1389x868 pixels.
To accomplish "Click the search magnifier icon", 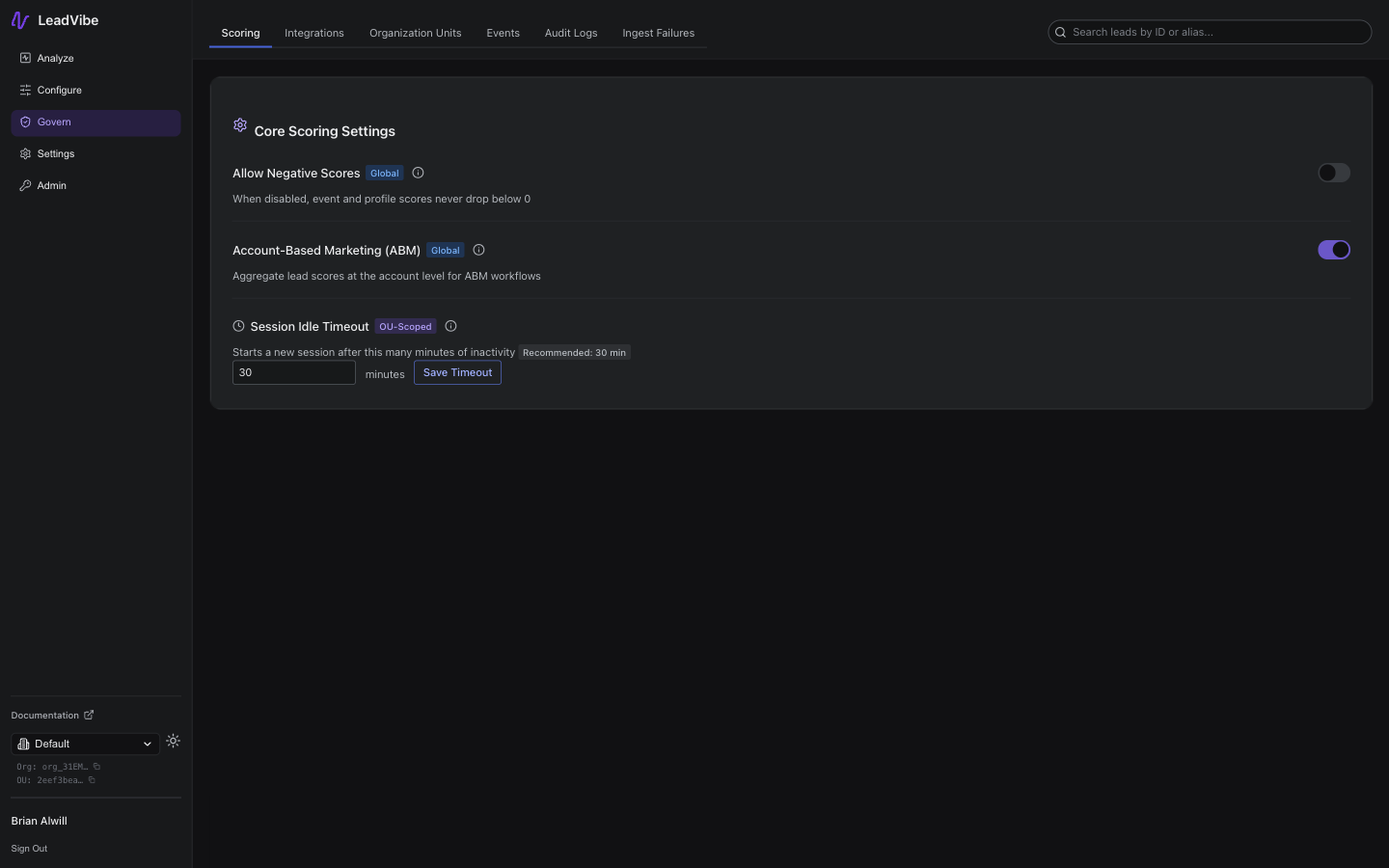I will 1061,32.
